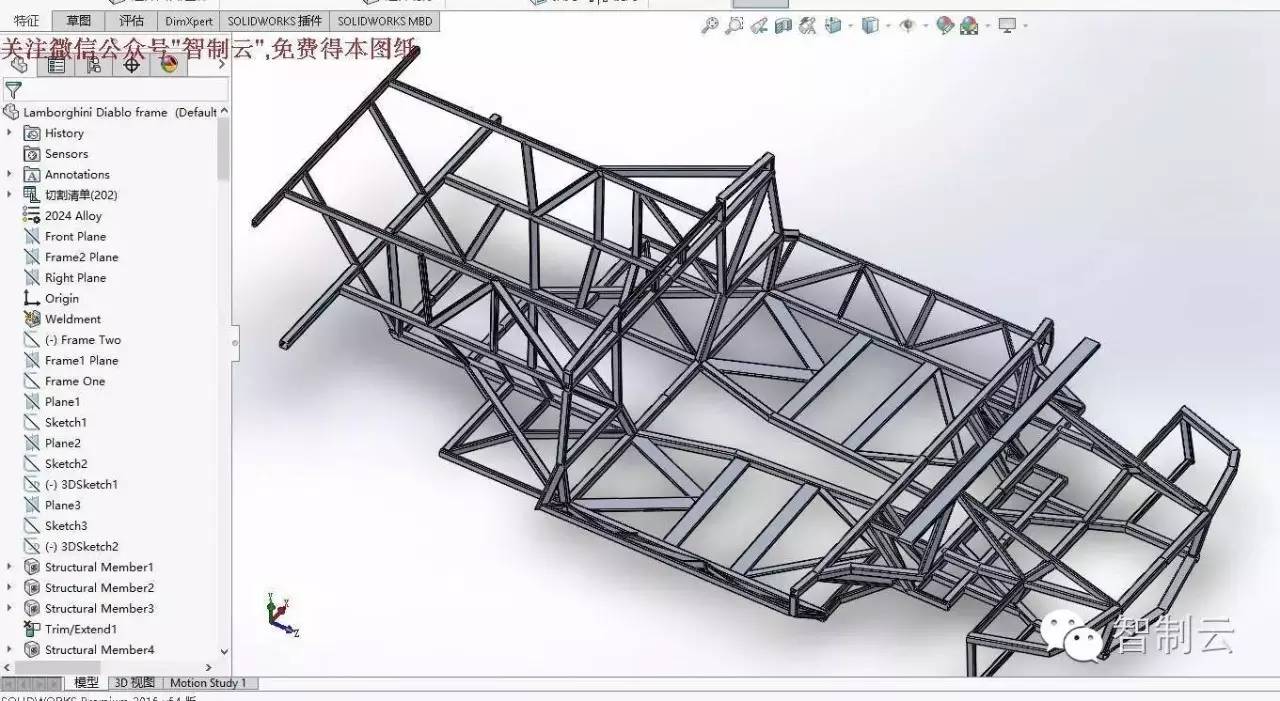Screen dimensions: 1280x701
Task: Click the filter text field in tree
Action: pyautogui.click(x=126, y=90)
